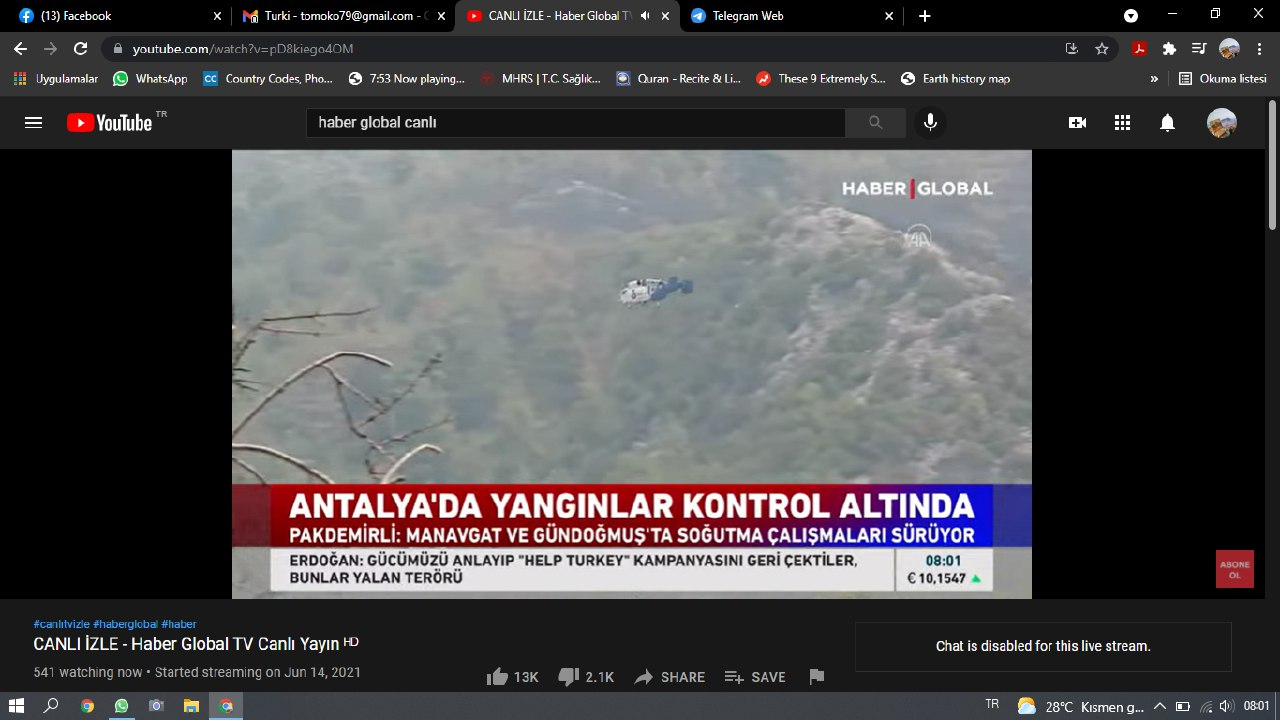
Task: Open Chrome profile avatar
Action: coord(1230,48)
